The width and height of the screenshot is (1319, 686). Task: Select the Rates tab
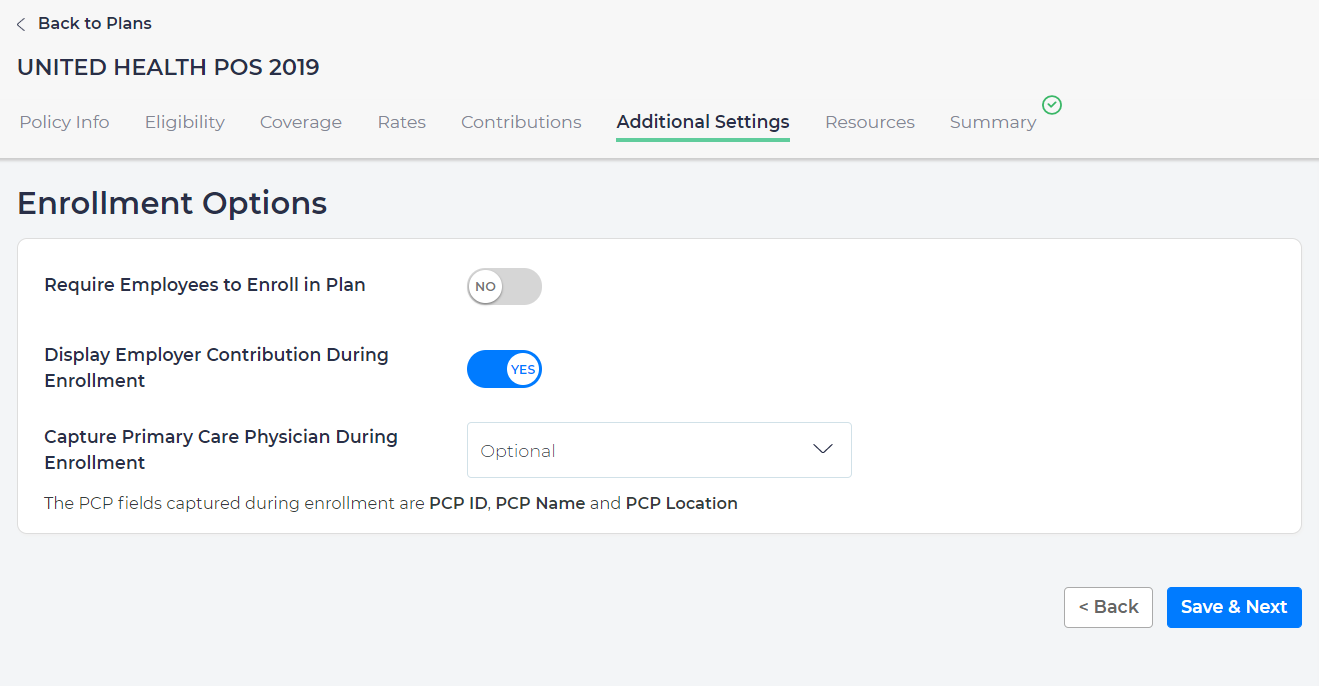pos(401,122)
